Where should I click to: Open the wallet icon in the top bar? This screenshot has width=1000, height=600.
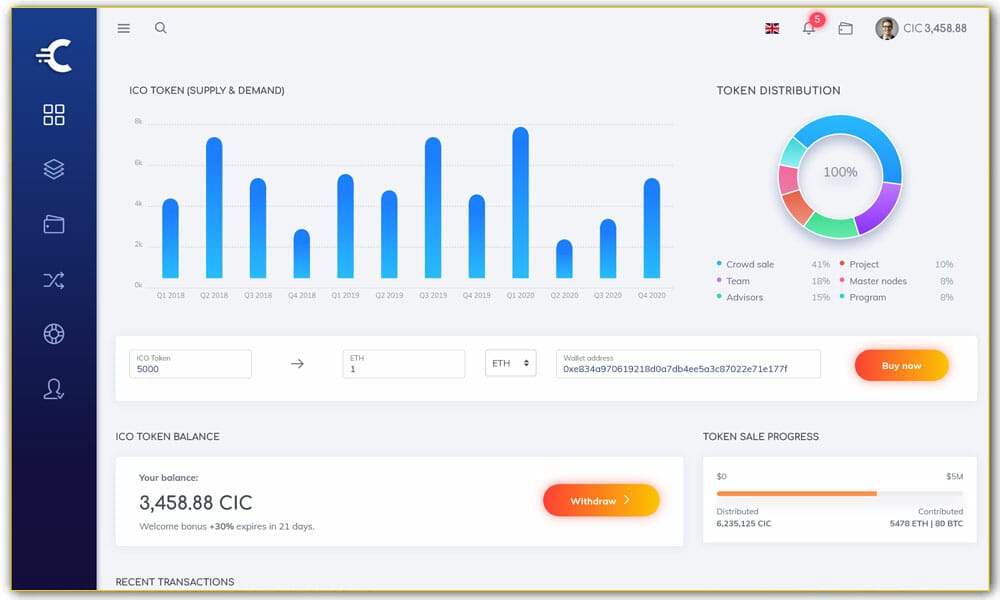click(x=845, y=29)
